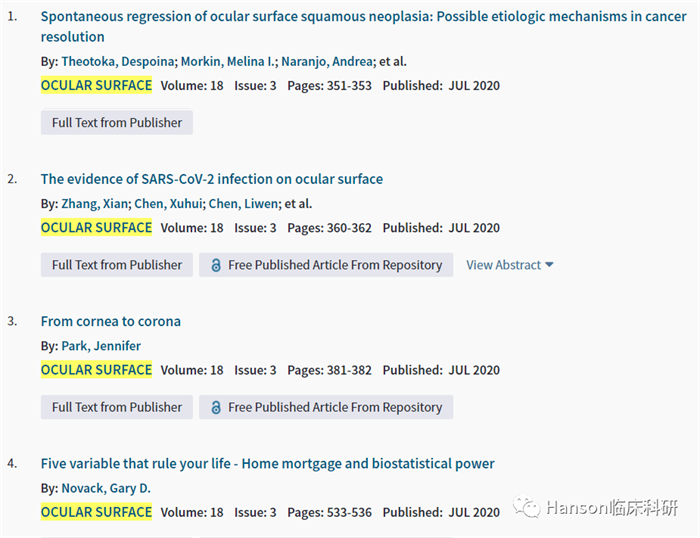View author Morkin, Melina I.
Viewport: 700px width, 538px height.
(x=228, y=61)
